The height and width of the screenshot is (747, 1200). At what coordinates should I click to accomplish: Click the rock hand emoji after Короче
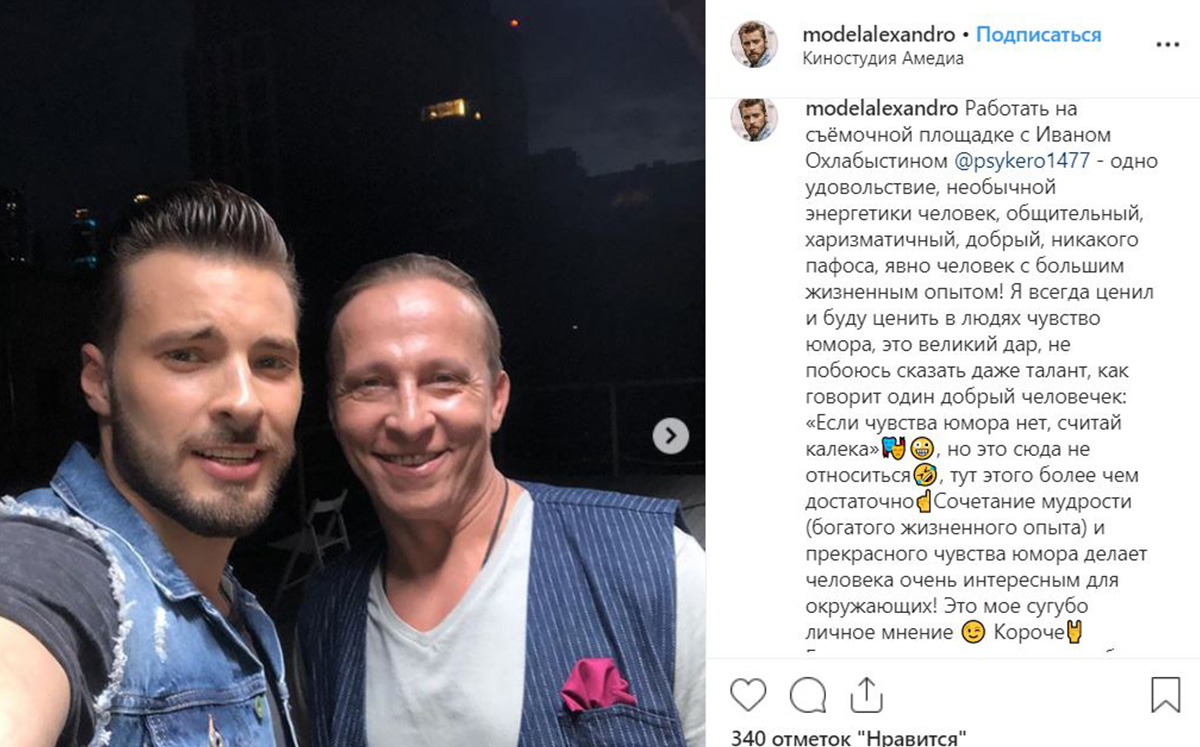[x=1075, y=632]
